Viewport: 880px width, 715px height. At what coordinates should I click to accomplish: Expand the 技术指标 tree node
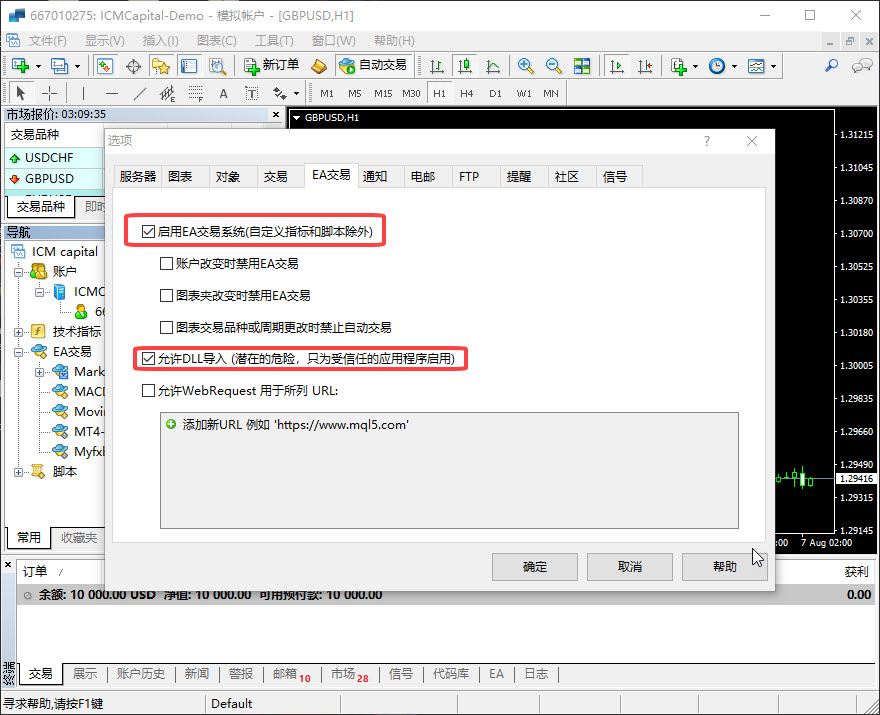click(19, 332)
